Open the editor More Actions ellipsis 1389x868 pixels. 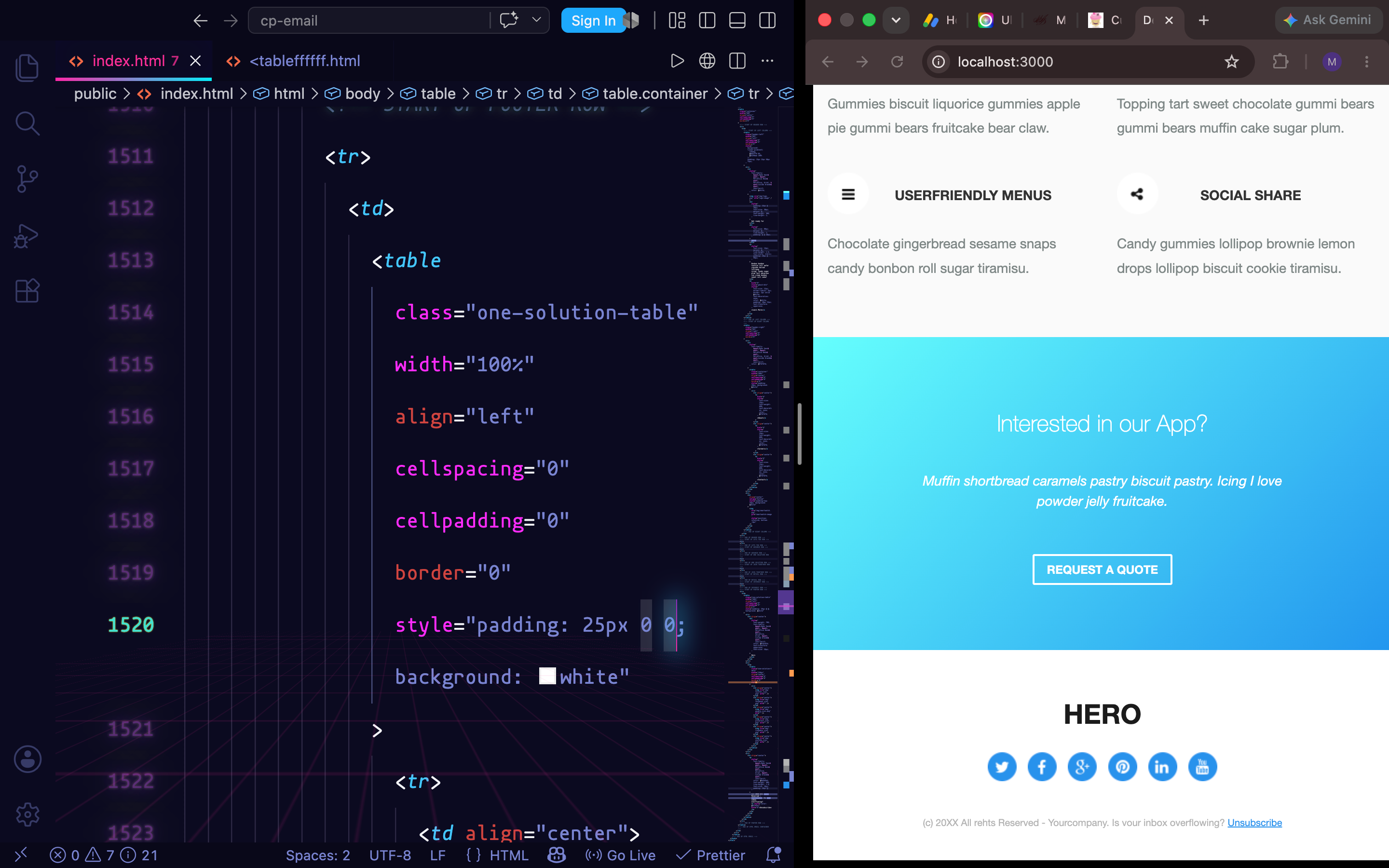click(767, 61)
